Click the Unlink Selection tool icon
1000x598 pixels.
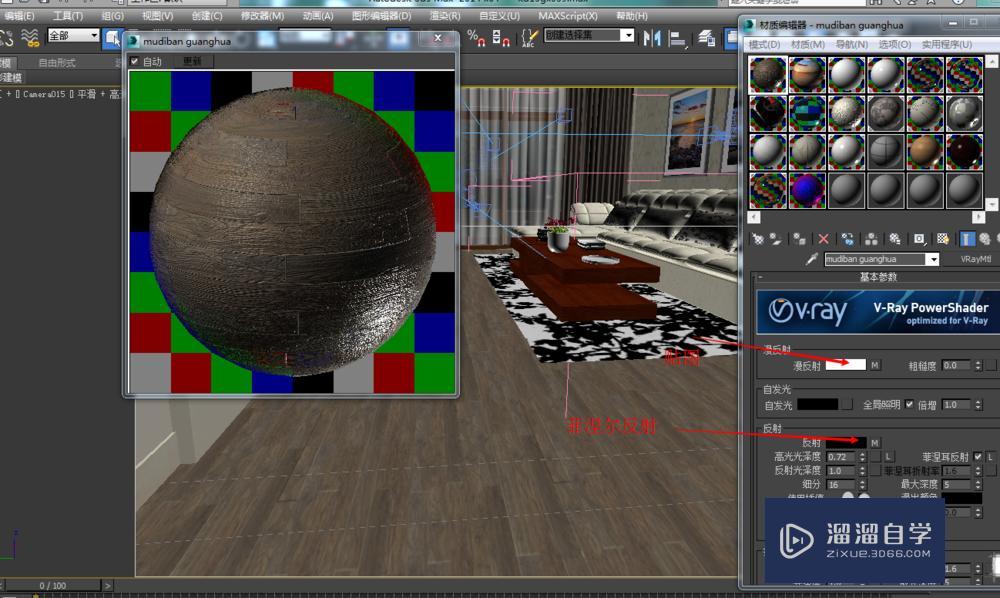6,38
